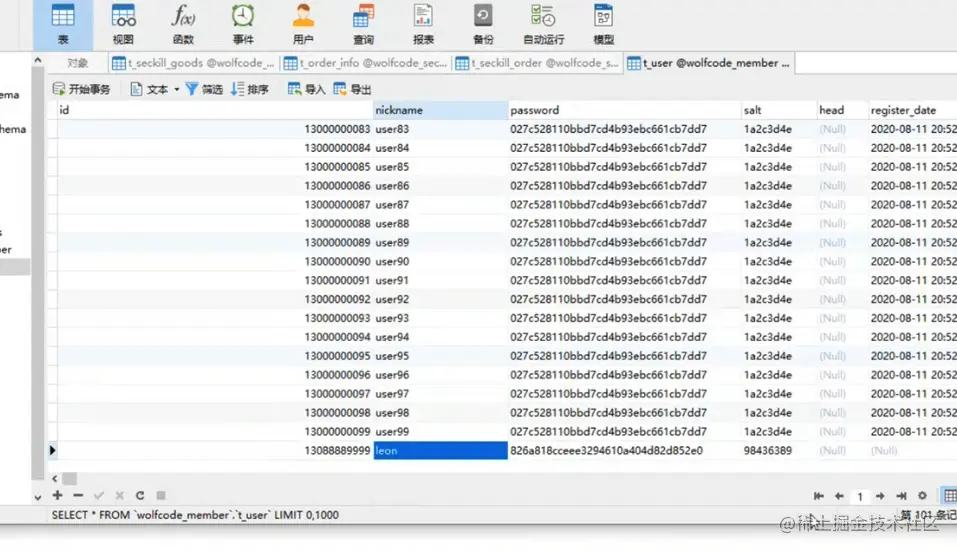Select the user83 nickname cell
This screenshot has width=957, height=551.
tap(440, 129)
